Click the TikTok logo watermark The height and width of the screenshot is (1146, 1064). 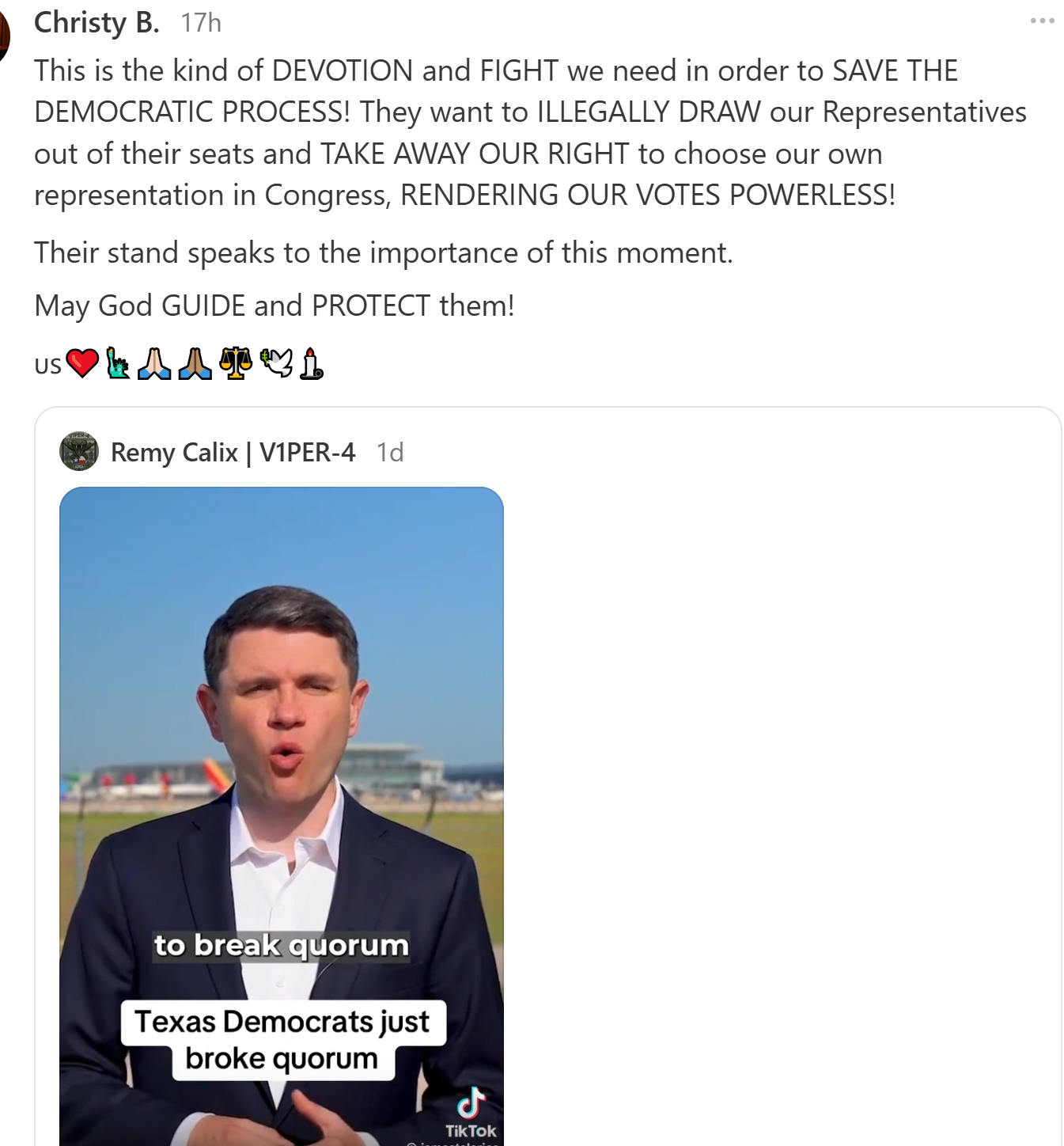tap(471, 1113)
